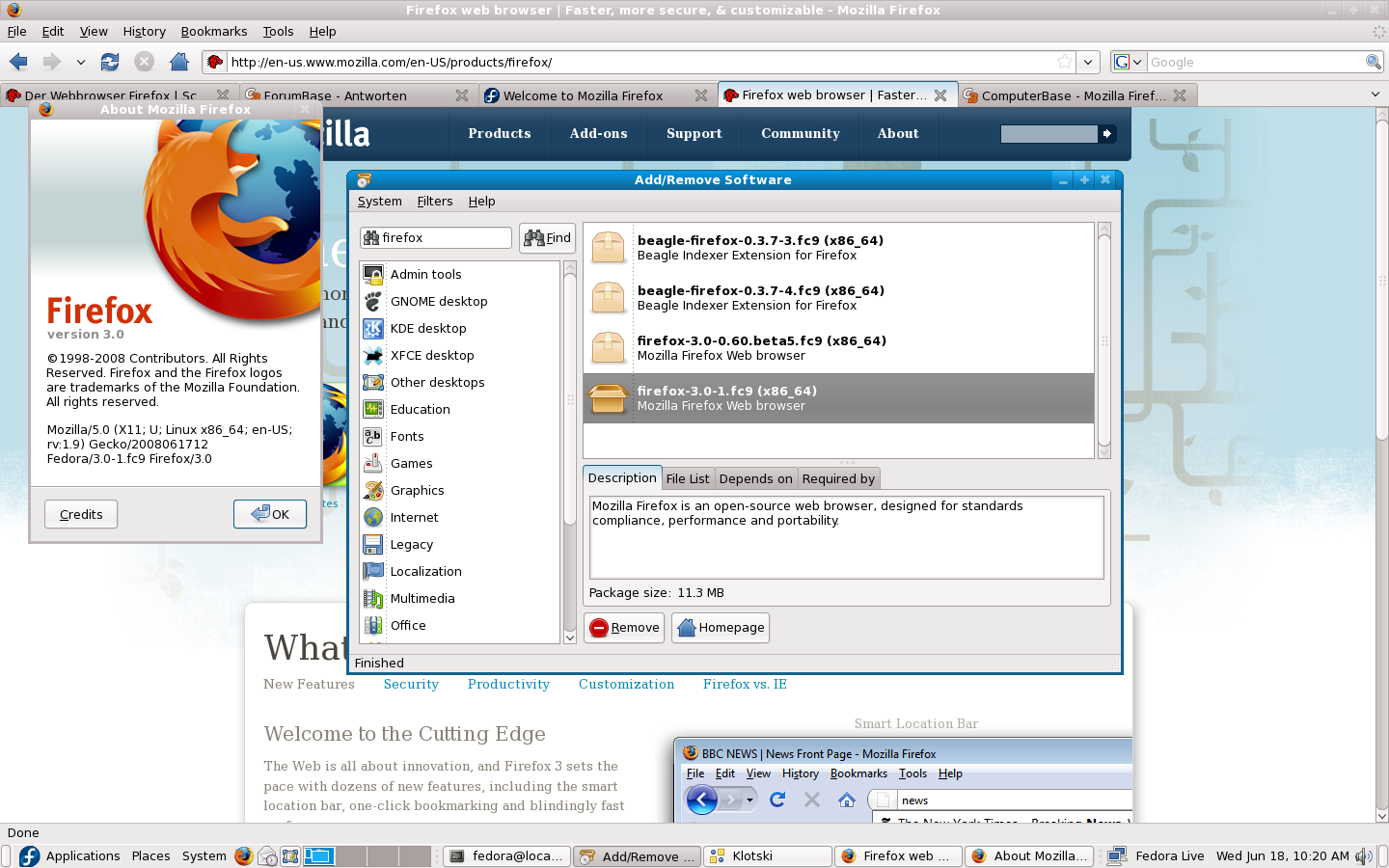This screenshot has height=868, width=1389.
Task: Open Klotski from the taskbar
Action: click(768, 855)
